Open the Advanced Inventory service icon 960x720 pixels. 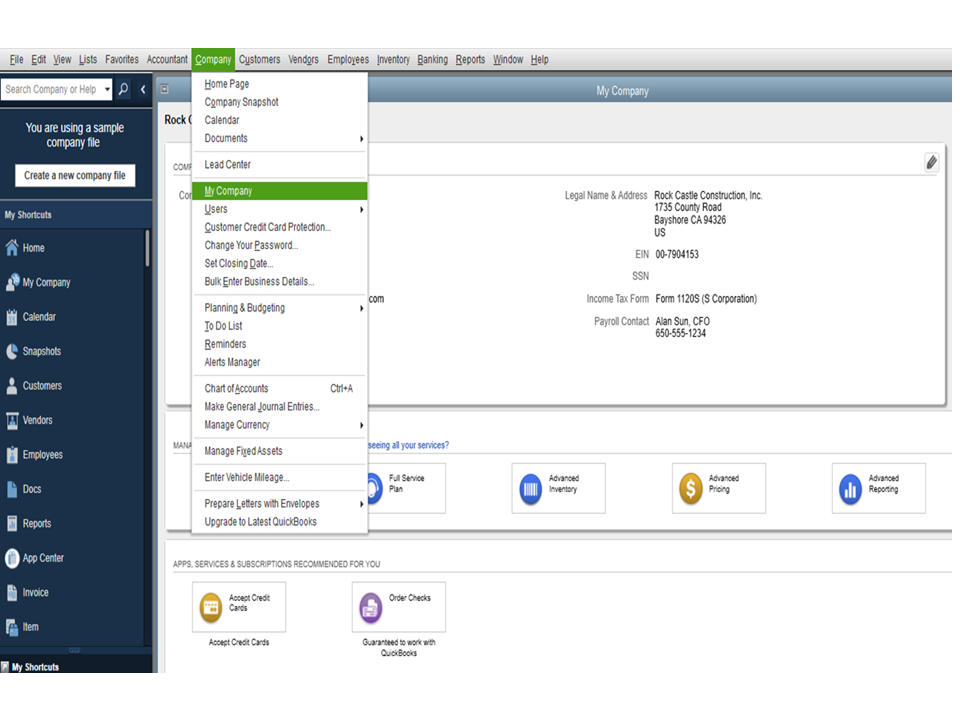(x=530, y=489)
